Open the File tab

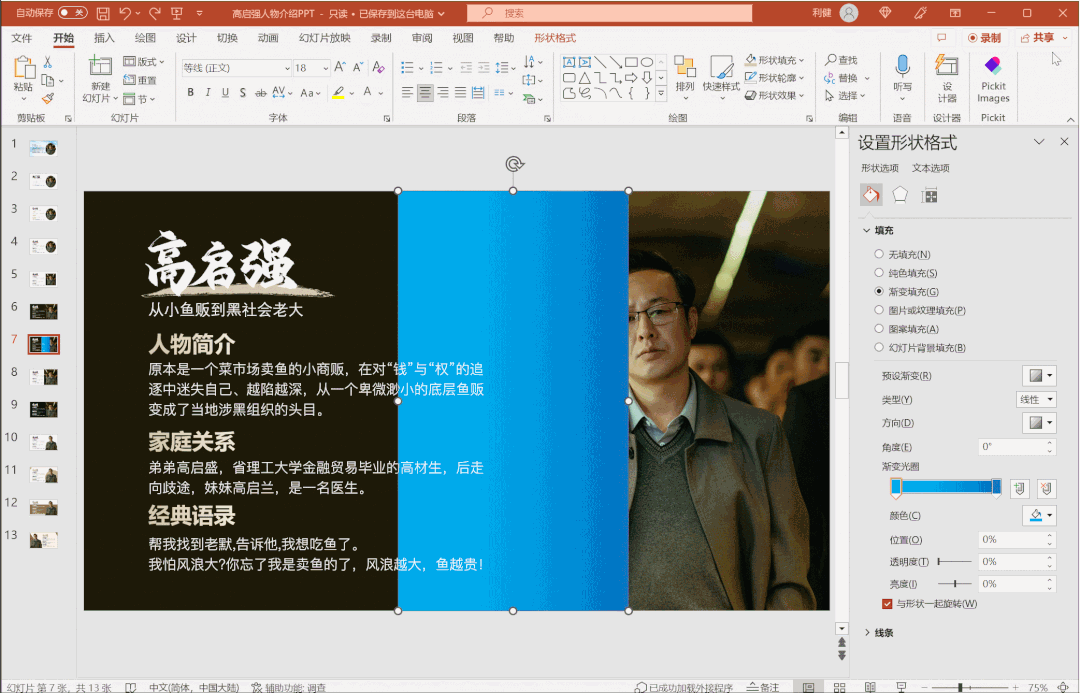[x=21, y=38]
